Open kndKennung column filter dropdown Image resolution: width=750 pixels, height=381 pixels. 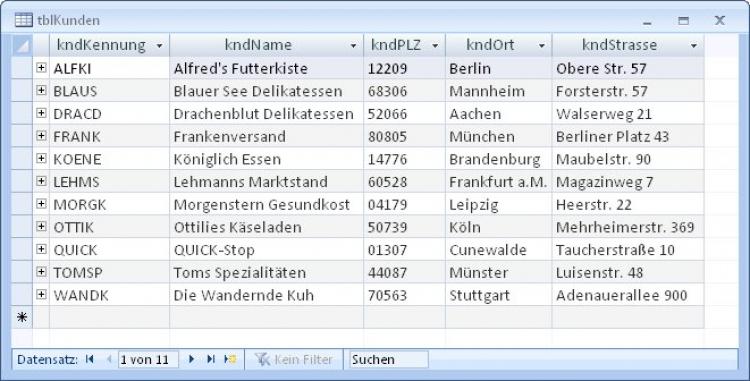(159, 46)
